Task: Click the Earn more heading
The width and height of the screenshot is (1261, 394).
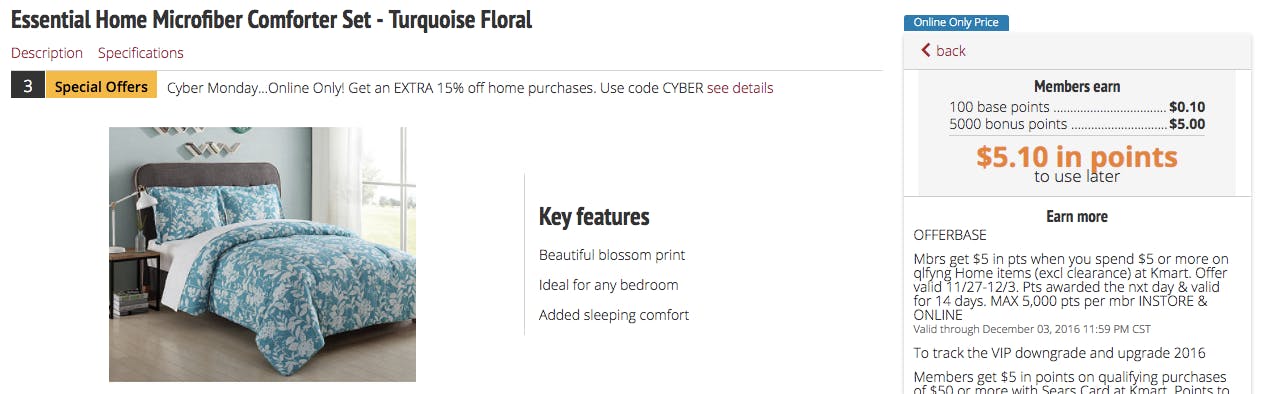Action: (x=1077, y=216)
